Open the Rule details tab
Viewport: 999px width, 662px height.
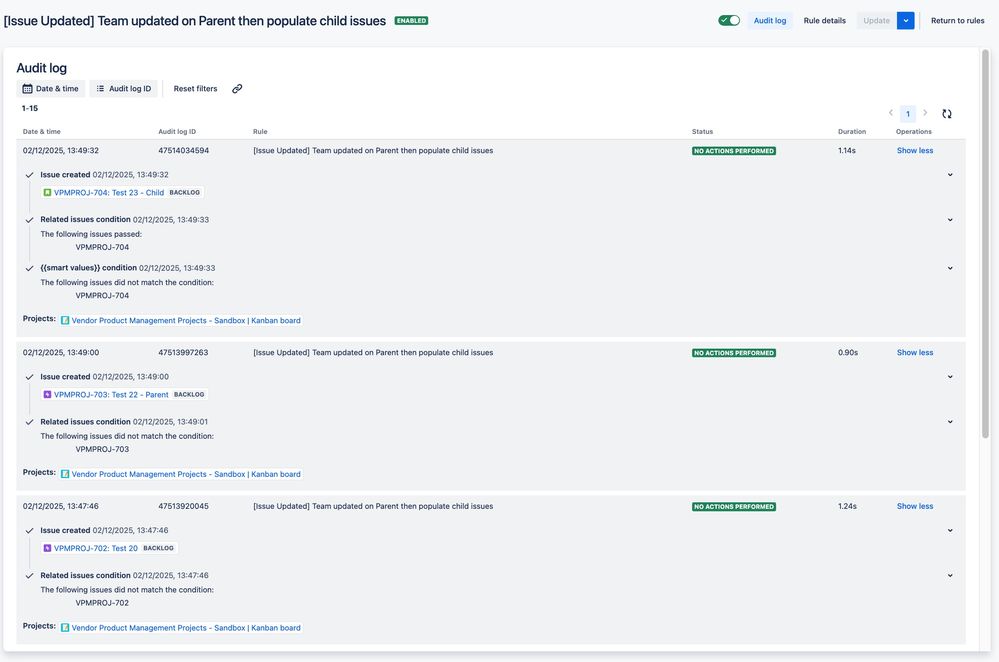pyautogui.click(x=824, y=20)
